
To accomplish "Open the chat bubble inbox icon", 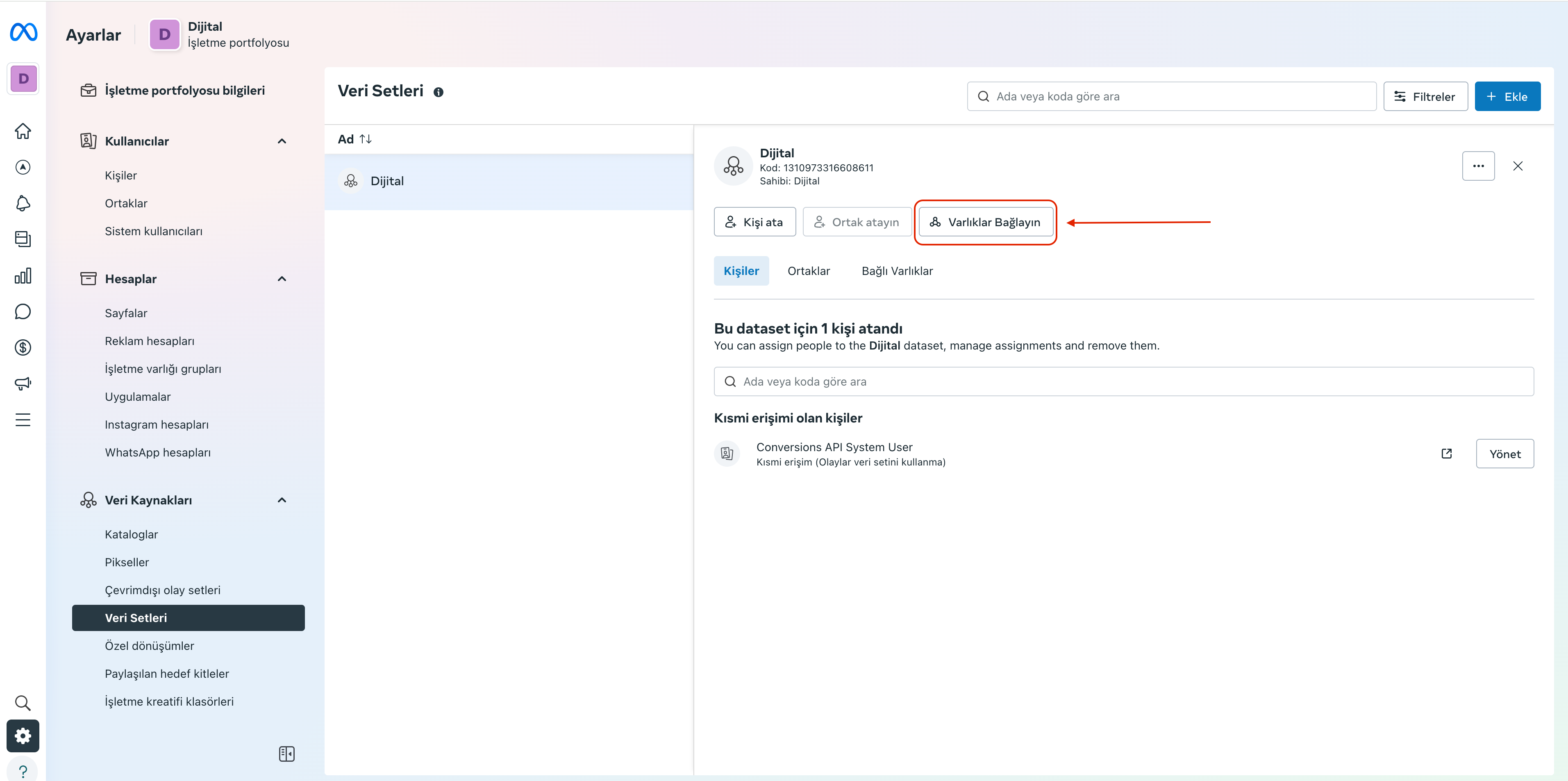I will click(x=23, y=311).
